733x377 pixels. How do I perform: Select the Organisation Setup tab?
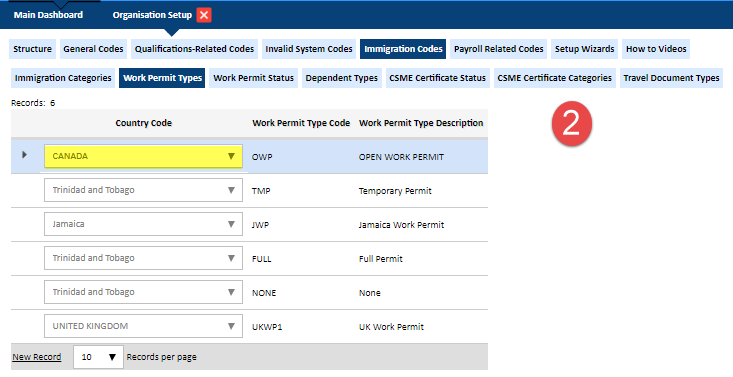152,15
